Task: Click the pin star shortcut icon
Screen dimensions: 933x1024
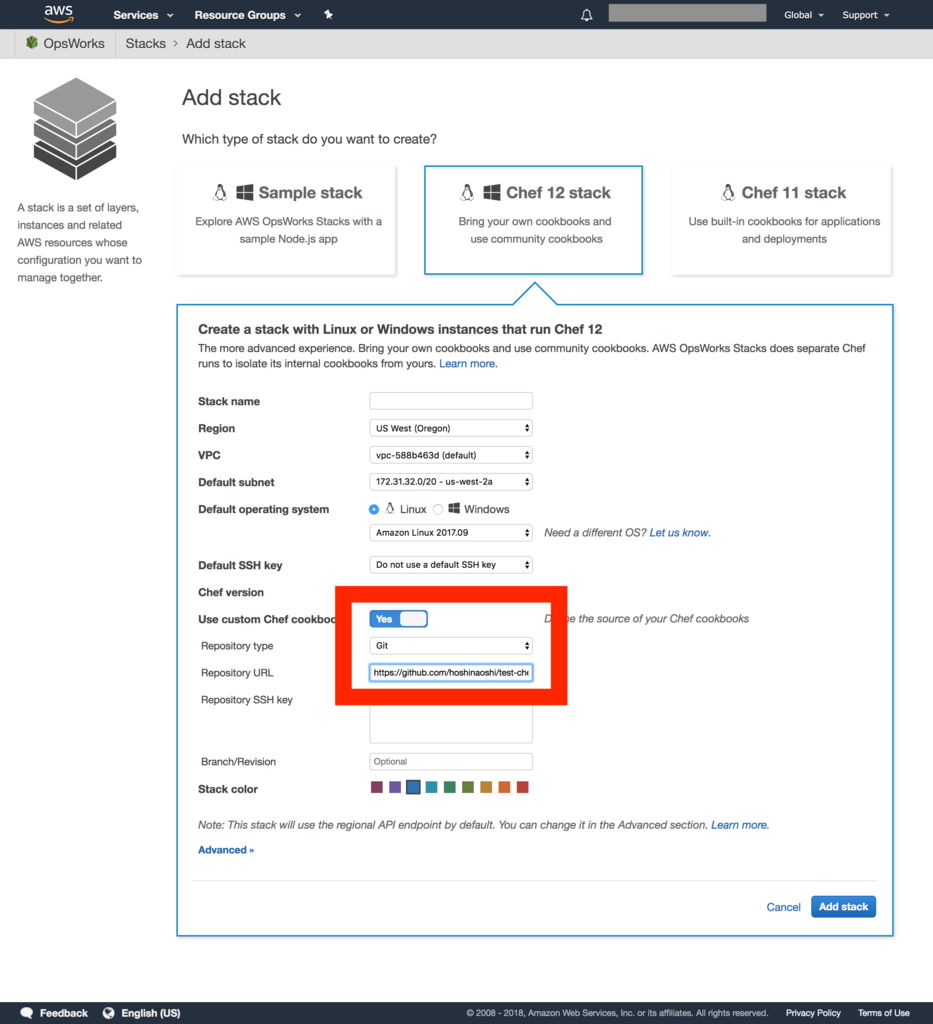Action: pyautogui.click(x=328, y=14)
